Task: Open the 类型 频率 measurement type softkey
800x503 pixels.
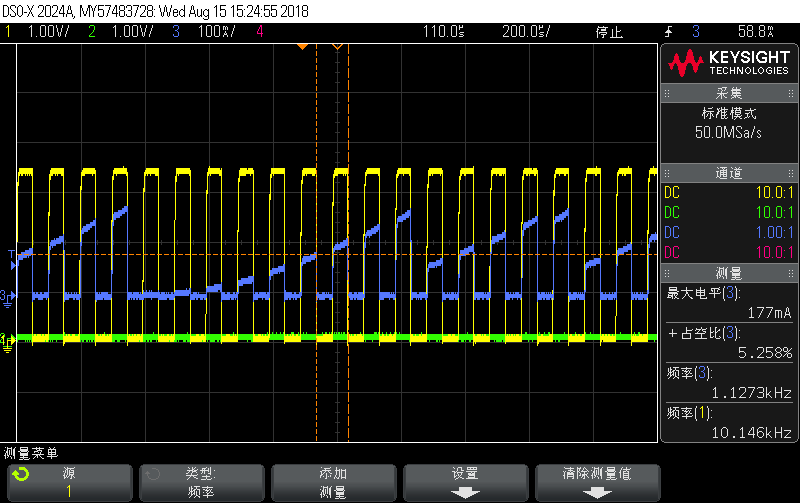Action: [202, 483]
